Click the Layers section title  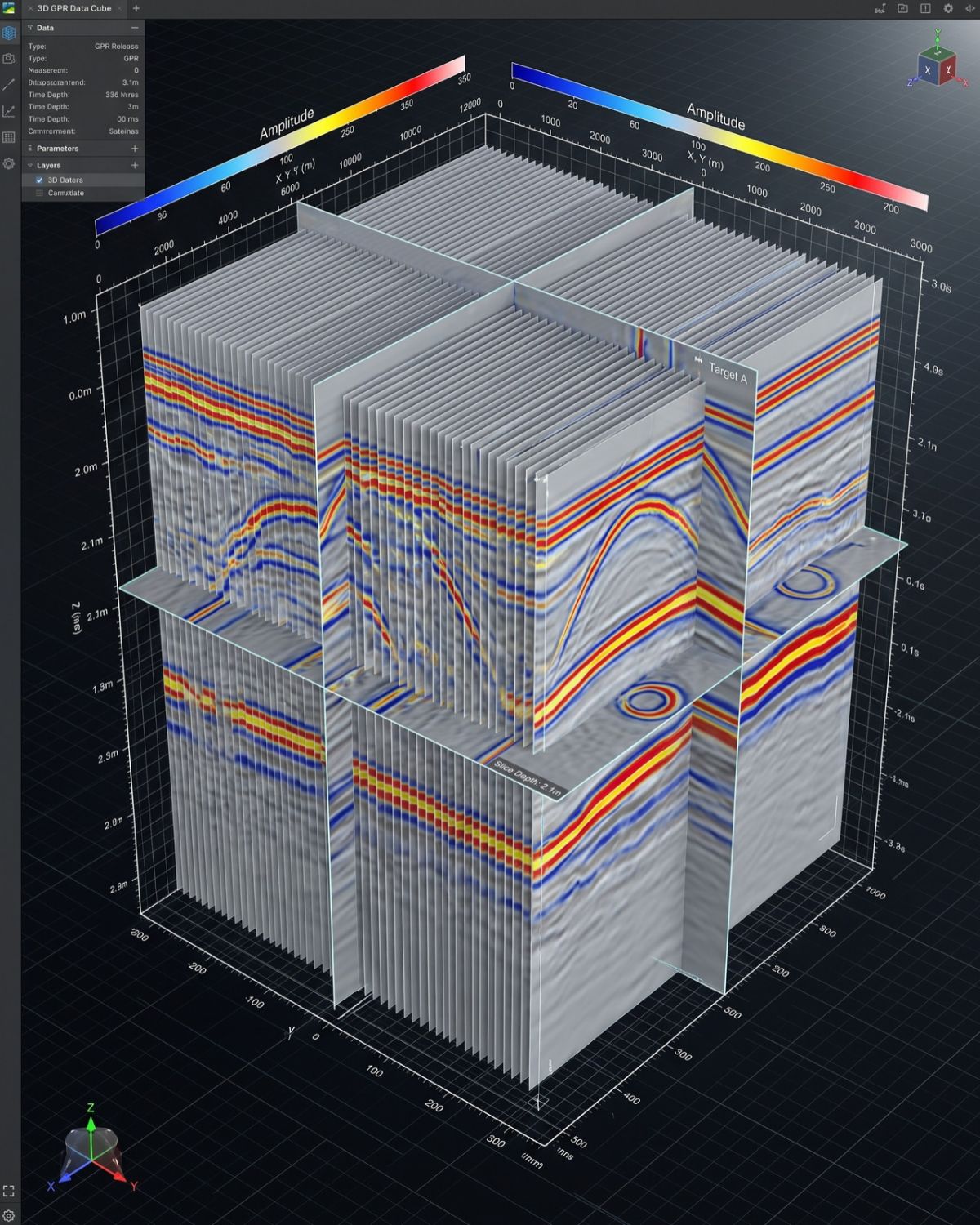(x=48, y=165)
